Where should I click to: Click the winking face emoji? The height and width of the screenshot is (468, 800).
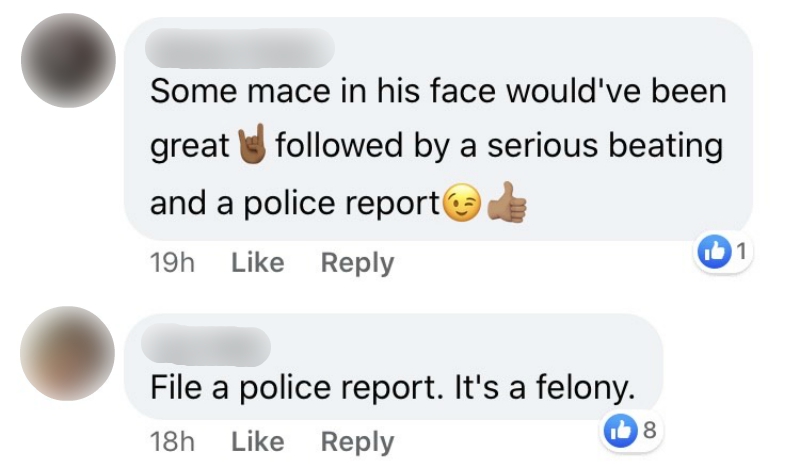coord(462,202)
